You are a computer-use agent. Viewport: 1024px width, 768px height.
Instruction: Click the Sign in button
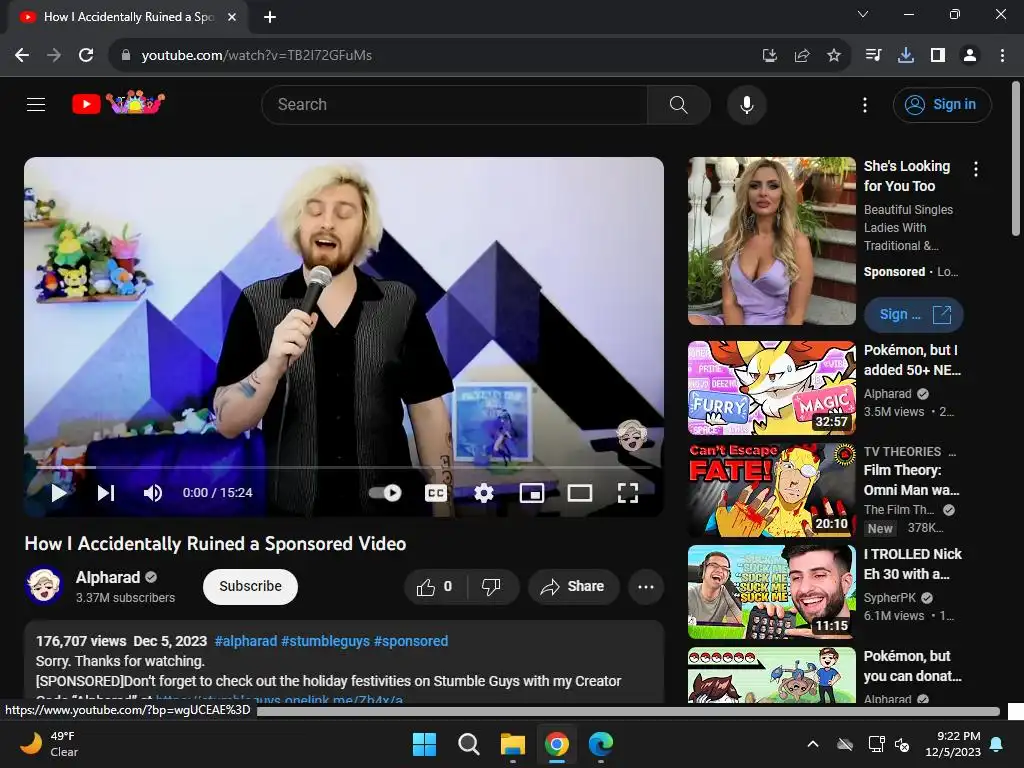tap(942, 104)
